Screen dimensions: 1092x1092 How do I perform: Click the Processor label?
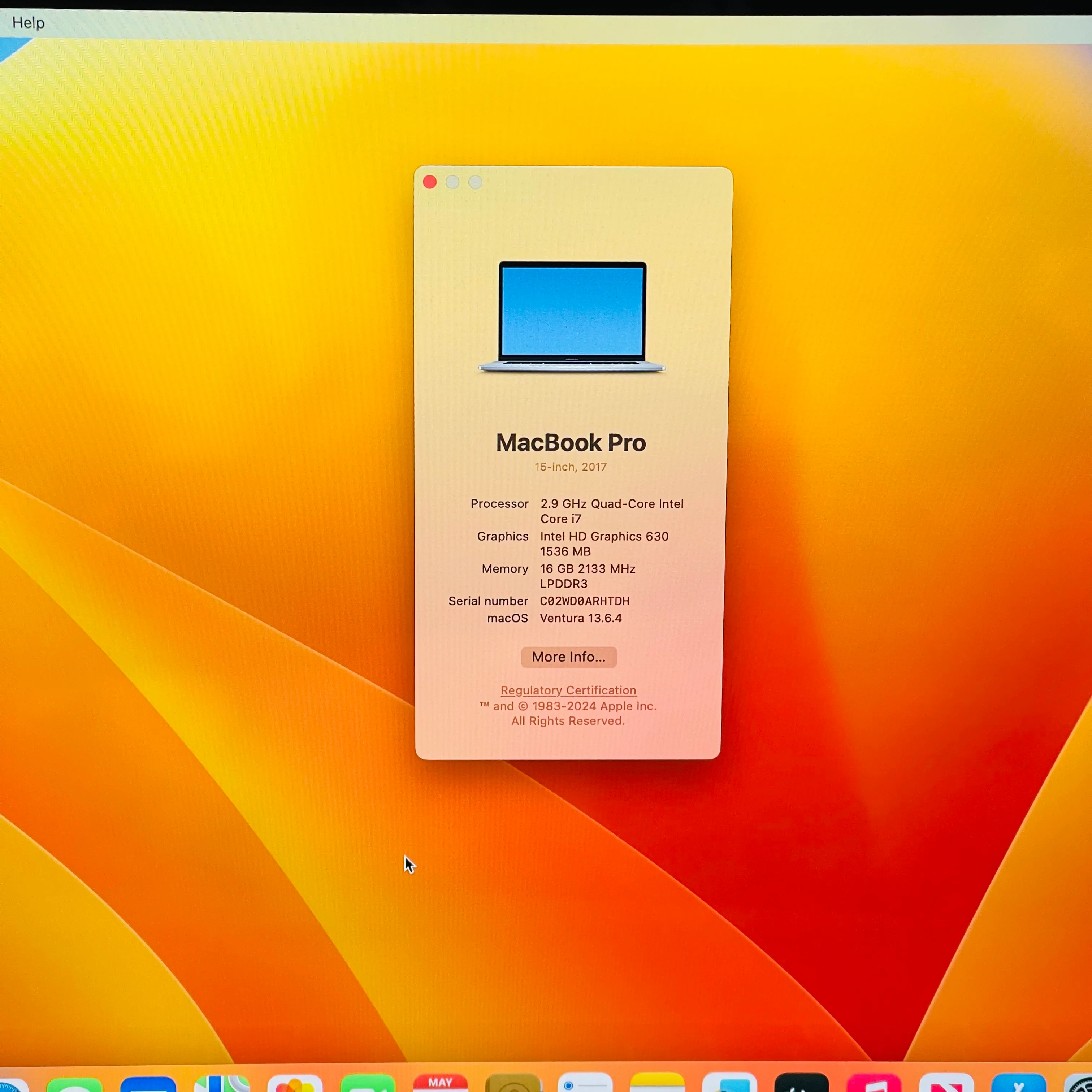point(500,504)
